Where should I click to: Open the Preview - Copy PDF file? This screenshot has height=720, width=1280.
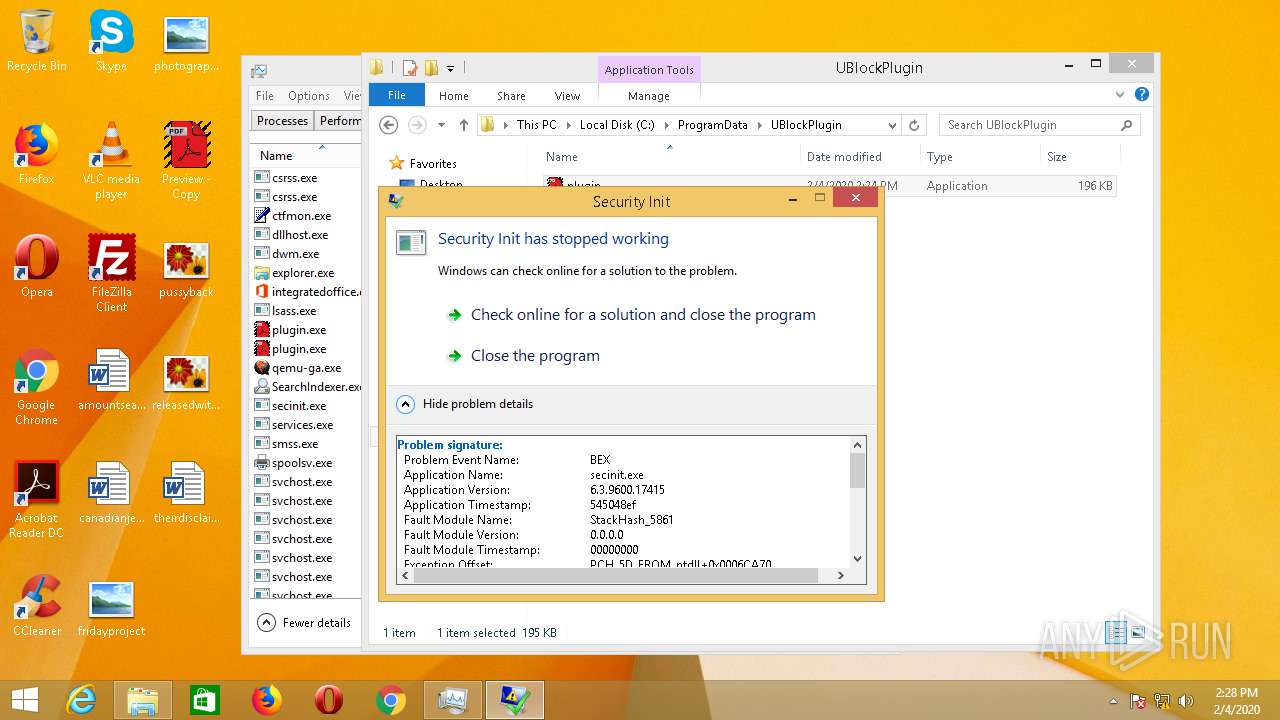pyautogui.click(x=186, y=160)
